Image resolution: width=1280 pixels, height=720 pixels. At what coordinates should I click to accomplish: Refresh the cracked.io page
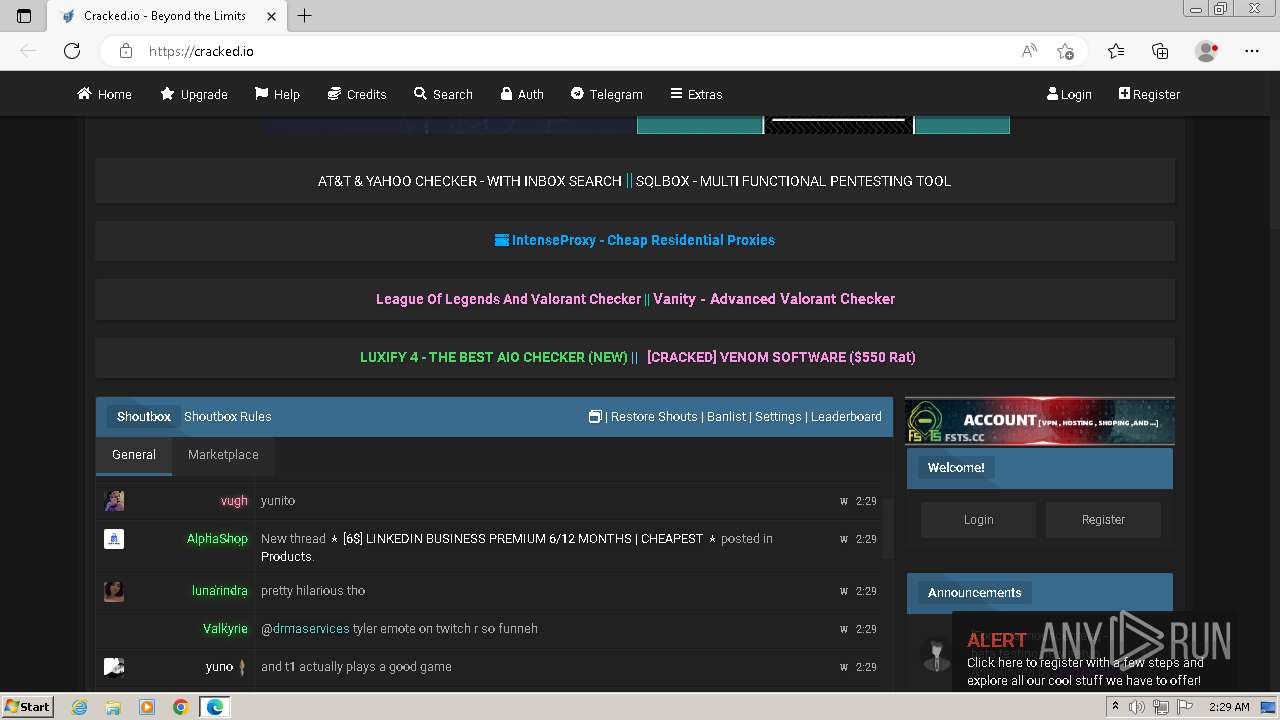72,51
